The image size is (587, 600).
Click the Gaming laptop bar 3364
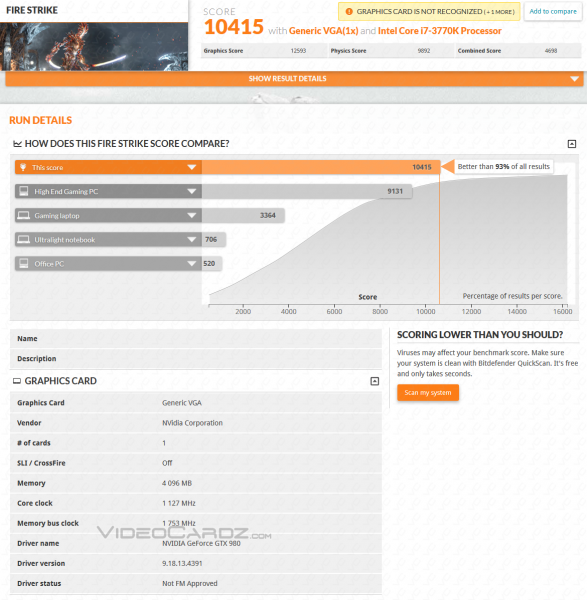pyautogui.click(x=243, y=215)
